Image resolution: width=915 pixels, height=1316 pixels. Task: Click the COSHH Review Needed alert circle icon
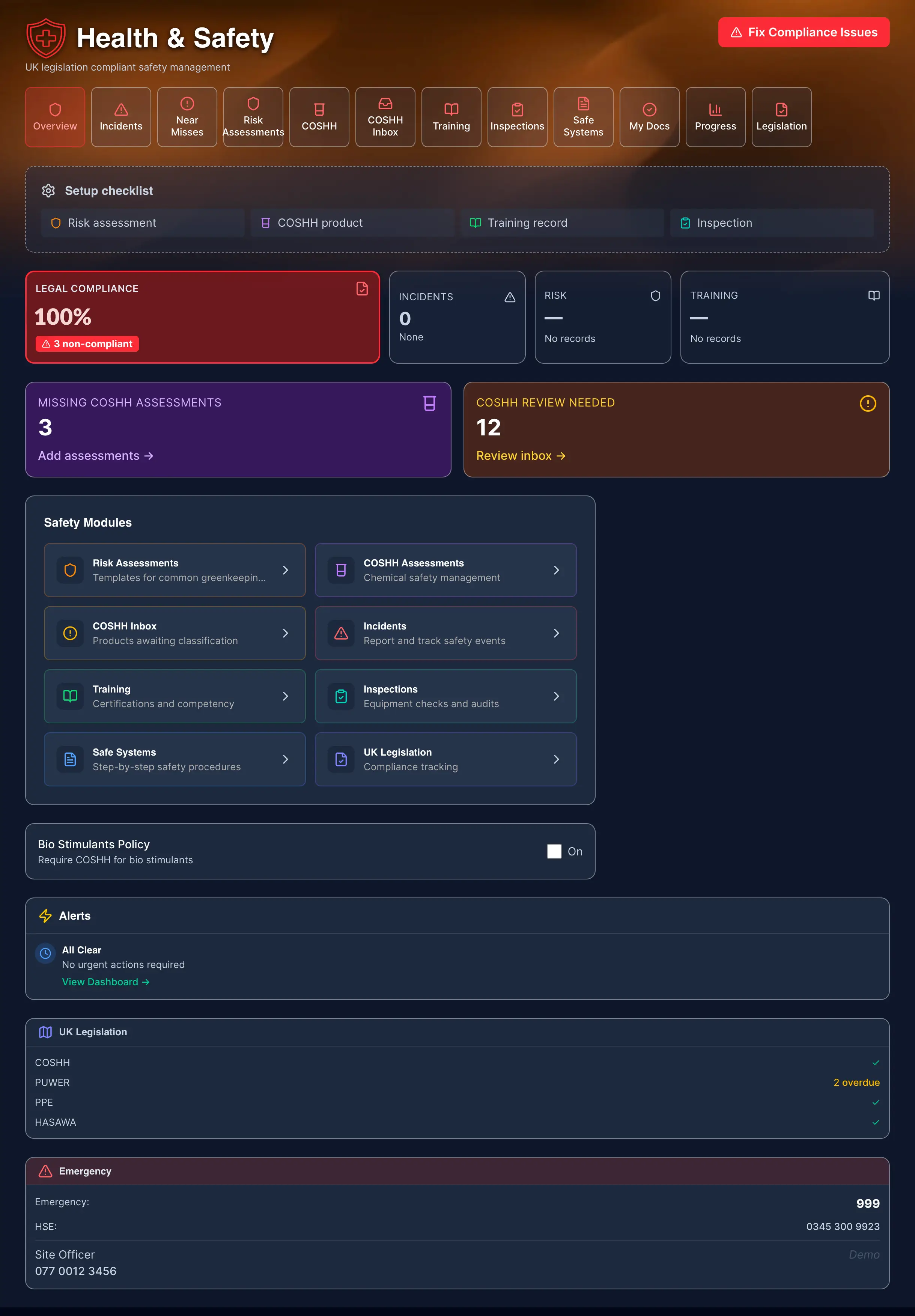(867, 404)
